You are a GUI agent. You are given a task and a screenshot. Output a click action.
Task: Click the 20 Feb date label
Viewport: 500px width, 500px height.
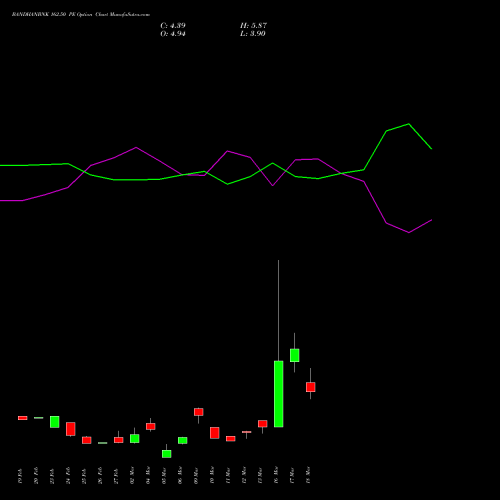pyautogui.click(x=36, y=476)
